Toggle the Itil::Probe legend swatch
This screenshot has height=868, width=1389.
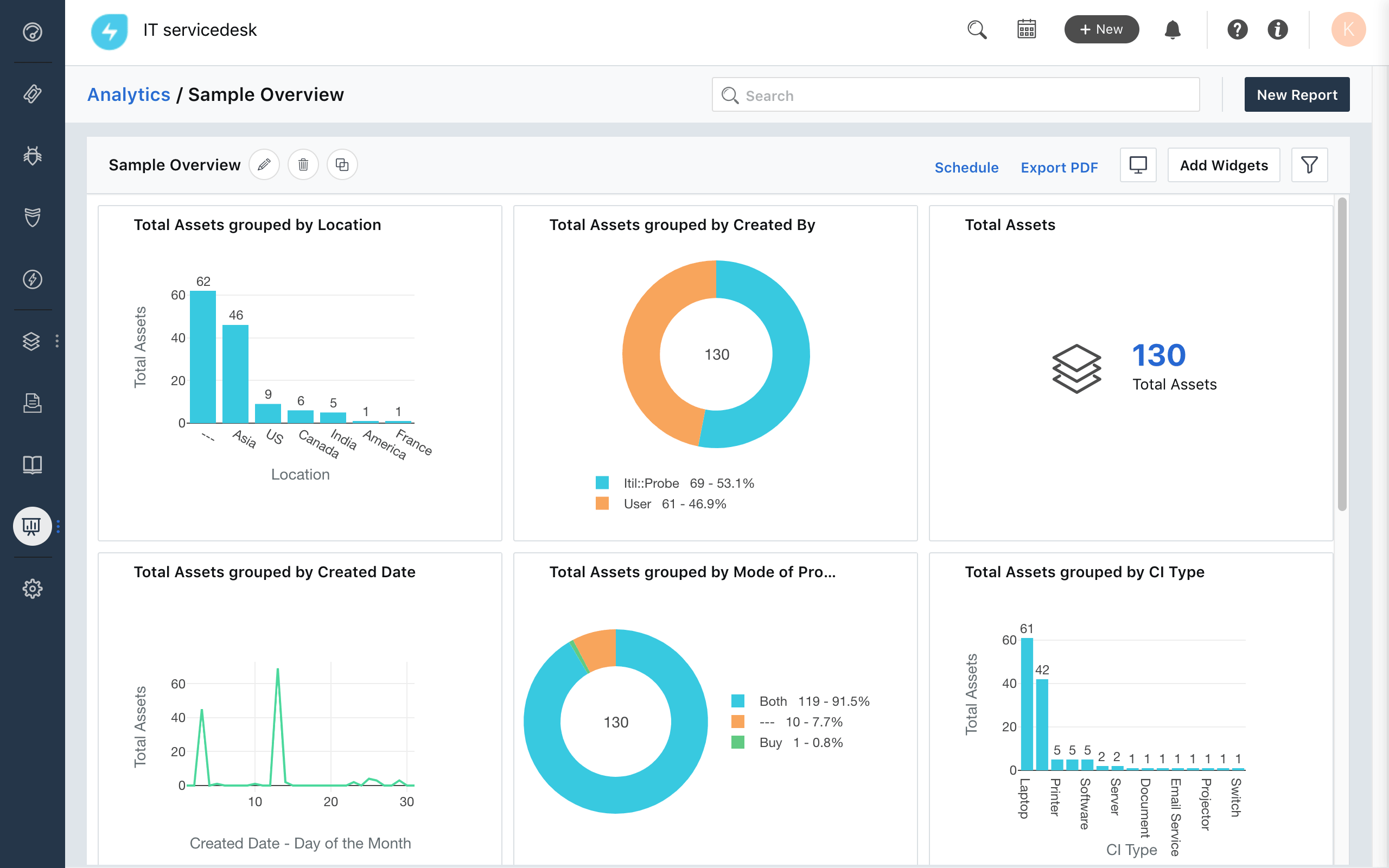pyautogui.click(x=602, y=483)
